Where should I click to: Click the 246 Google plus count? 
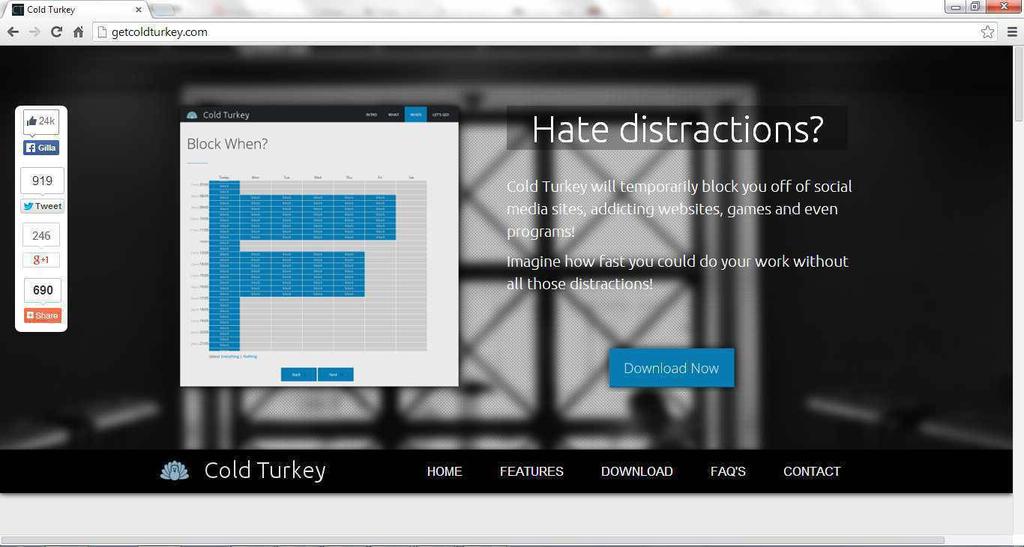coord(41,236)
